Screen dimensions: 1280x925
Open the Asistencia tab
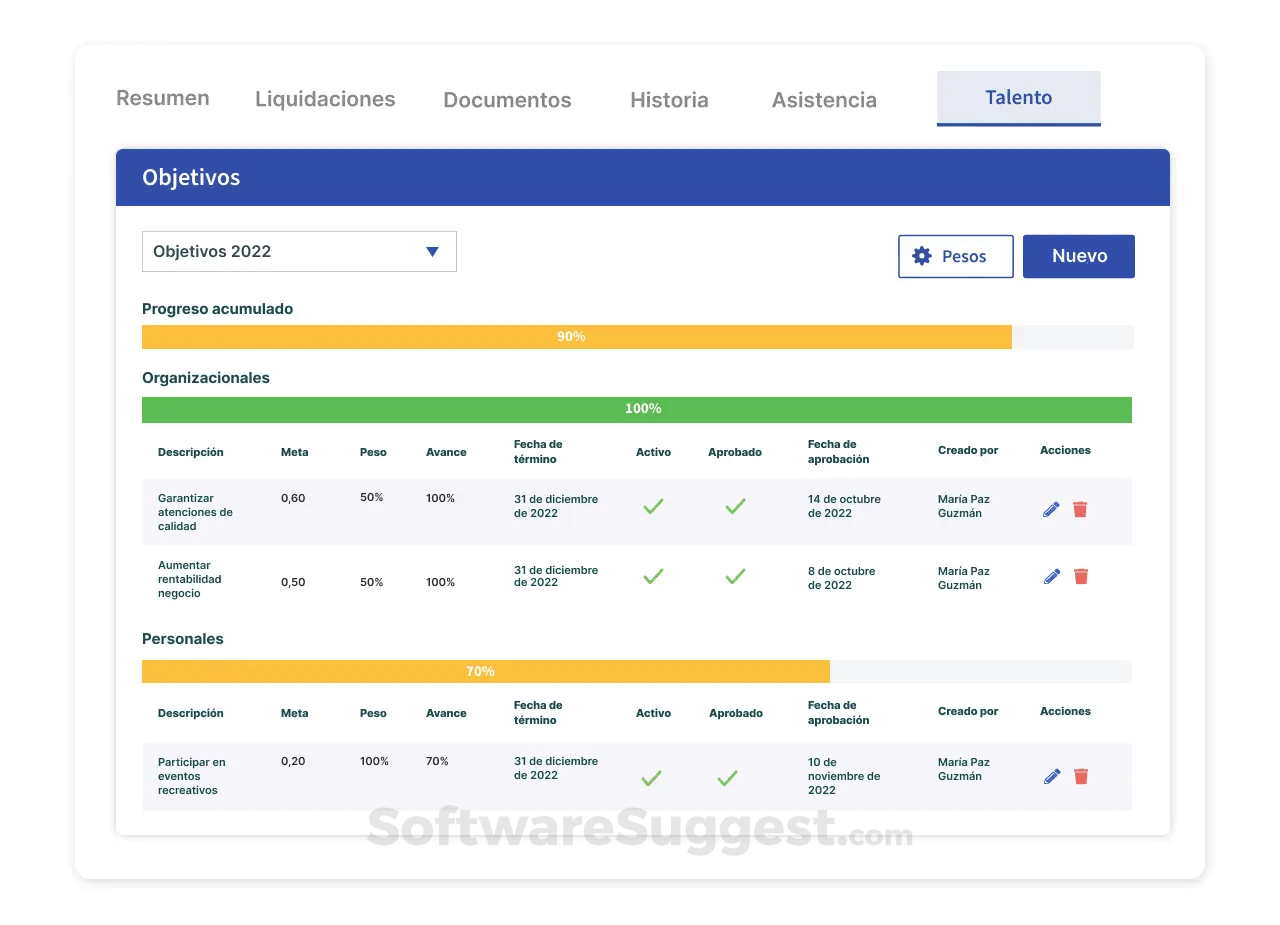pos(824,100)
